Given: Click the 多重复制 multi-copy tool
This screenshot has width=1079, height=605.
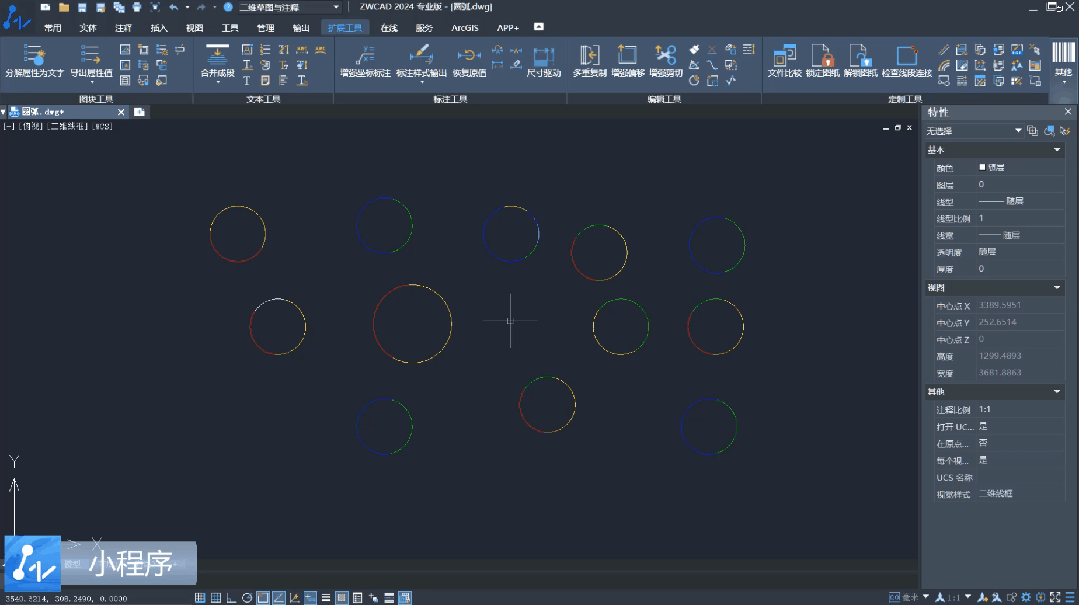Looking at the screenshot, I should click(x=590, y=60).
